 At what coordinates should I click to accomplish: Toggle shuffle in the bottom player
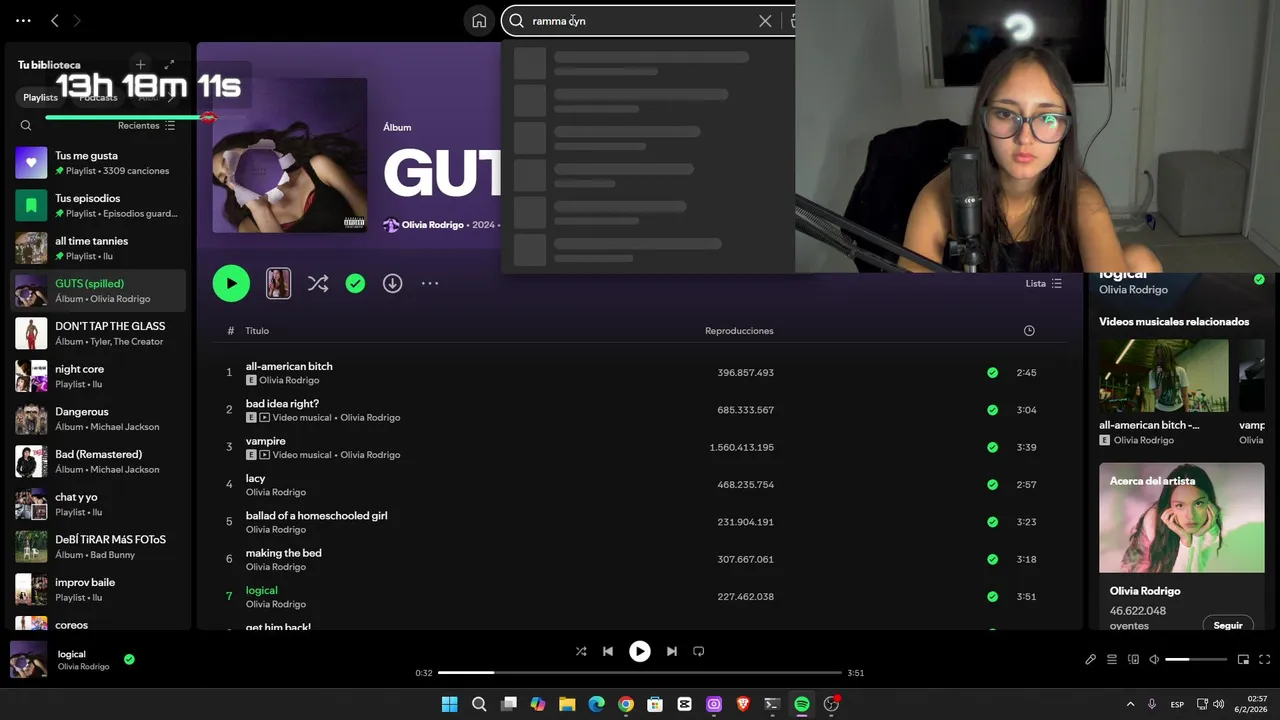[x=581, y=651]
